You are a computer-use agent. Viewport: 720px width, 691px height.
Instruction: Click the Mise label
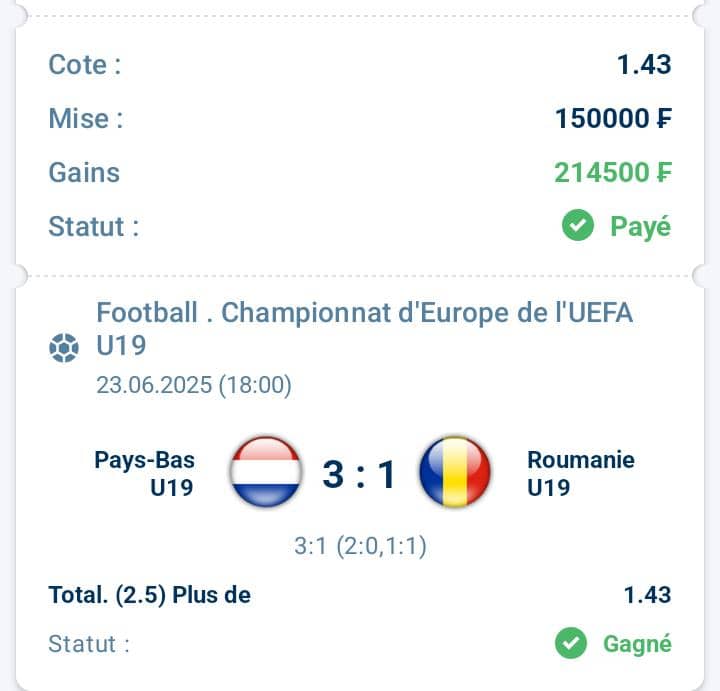86,118
